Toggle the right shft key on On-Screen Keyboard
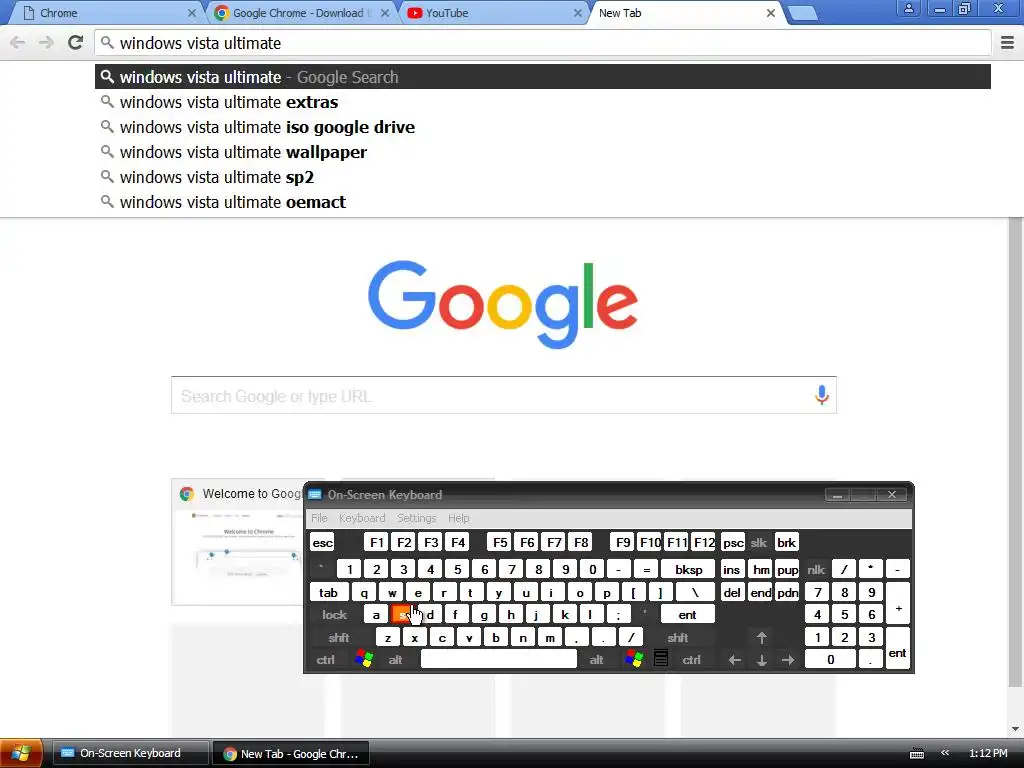The image size is (1024, 768). pos(678,637)
